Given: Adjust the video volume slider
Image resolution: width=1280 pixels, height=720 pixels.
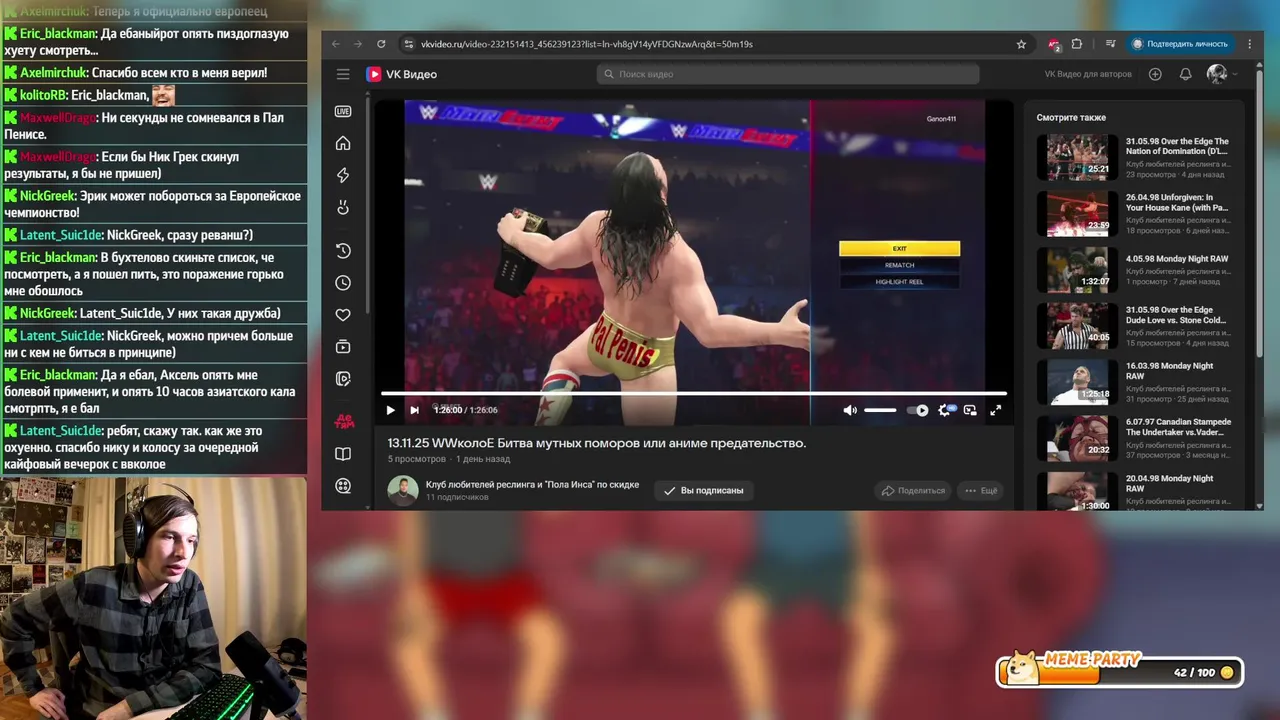Looking at the screenshot, I should (880, 410).
